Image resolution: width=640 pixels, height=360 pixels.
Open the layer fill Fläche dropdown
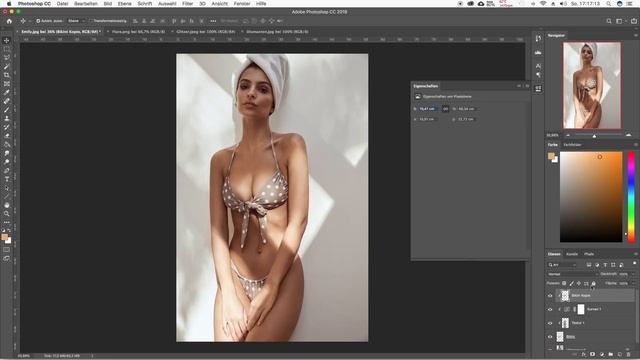(x=633, y=283)
